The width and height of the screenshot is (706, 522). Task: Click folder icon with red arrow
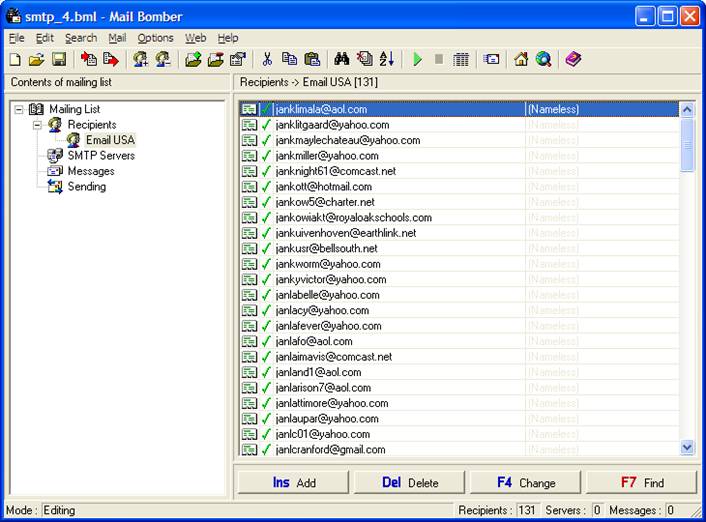tap(215, 59)
